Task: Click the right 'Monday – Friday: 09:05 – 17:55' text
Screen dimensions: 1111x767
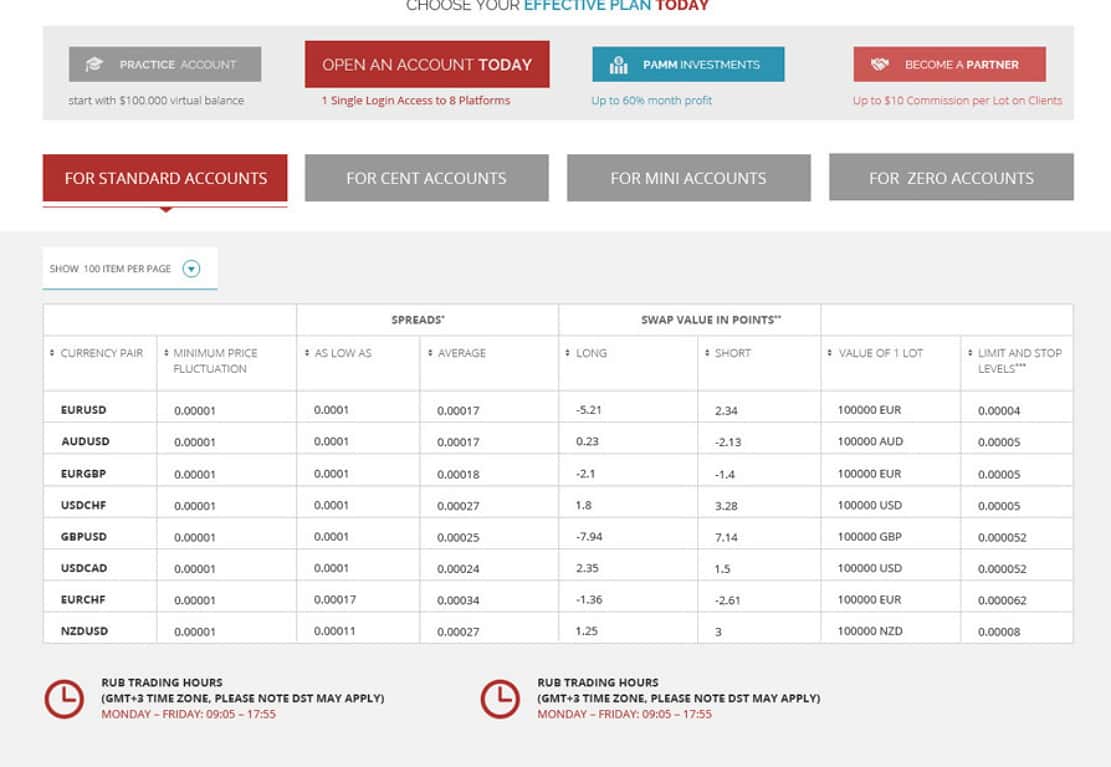Action: coord(624,714)
